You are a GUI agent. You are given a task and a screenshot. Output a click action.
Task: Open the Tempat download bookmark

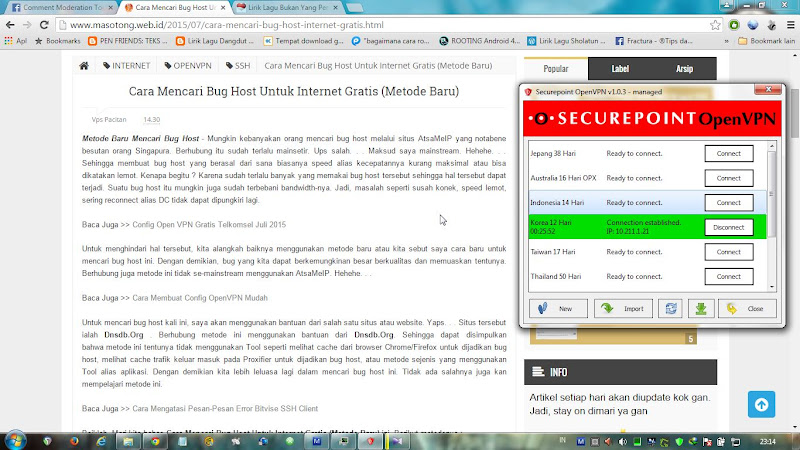tap(304, 41)
